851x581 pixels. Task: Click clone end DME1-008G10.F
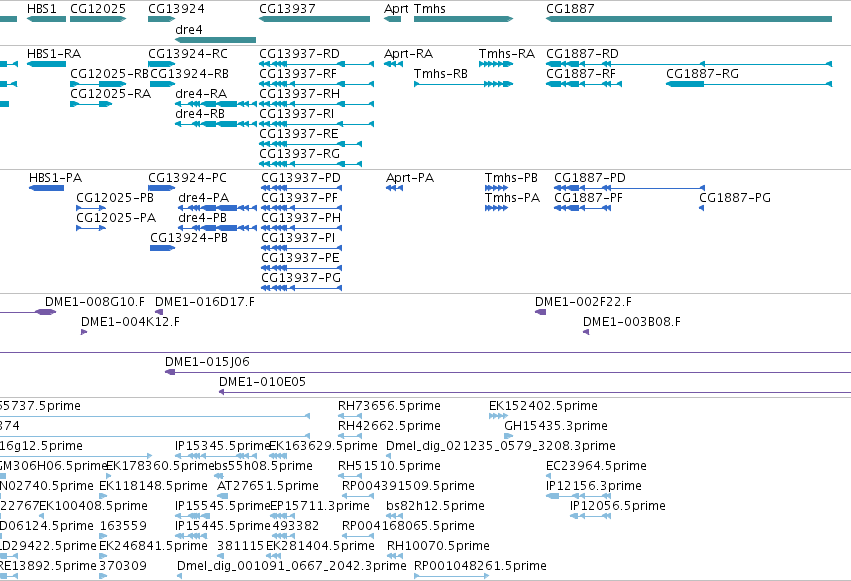(x=94, y=302)
